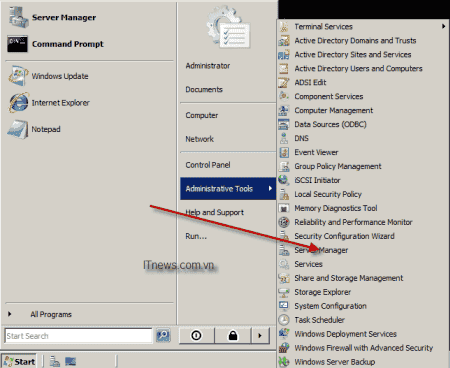Viewport: 450px width, 368px height.
Task: Click the user account picture at top
Action: pos(228,27)
